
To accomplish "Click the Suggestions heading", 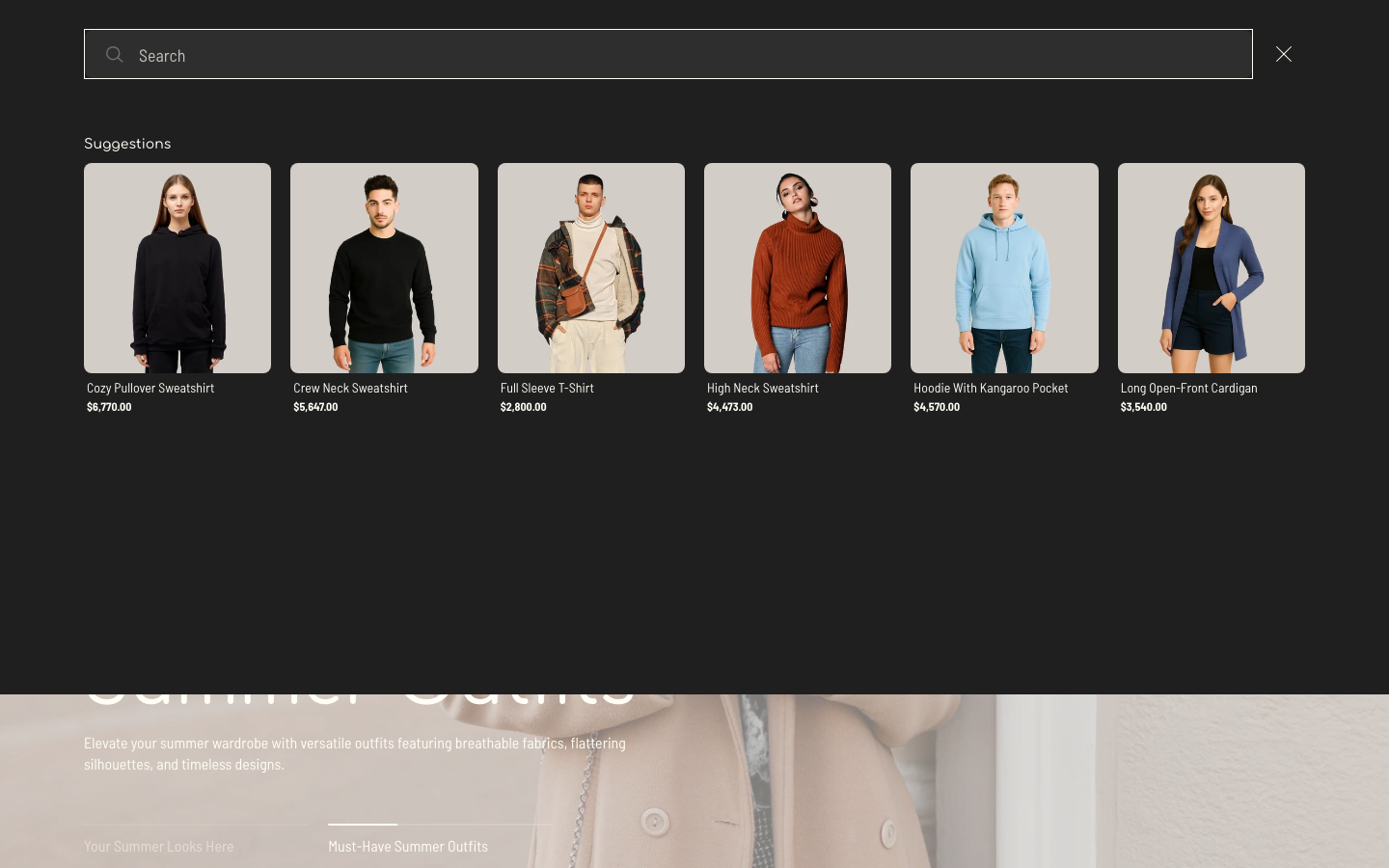I will [127, 144].
